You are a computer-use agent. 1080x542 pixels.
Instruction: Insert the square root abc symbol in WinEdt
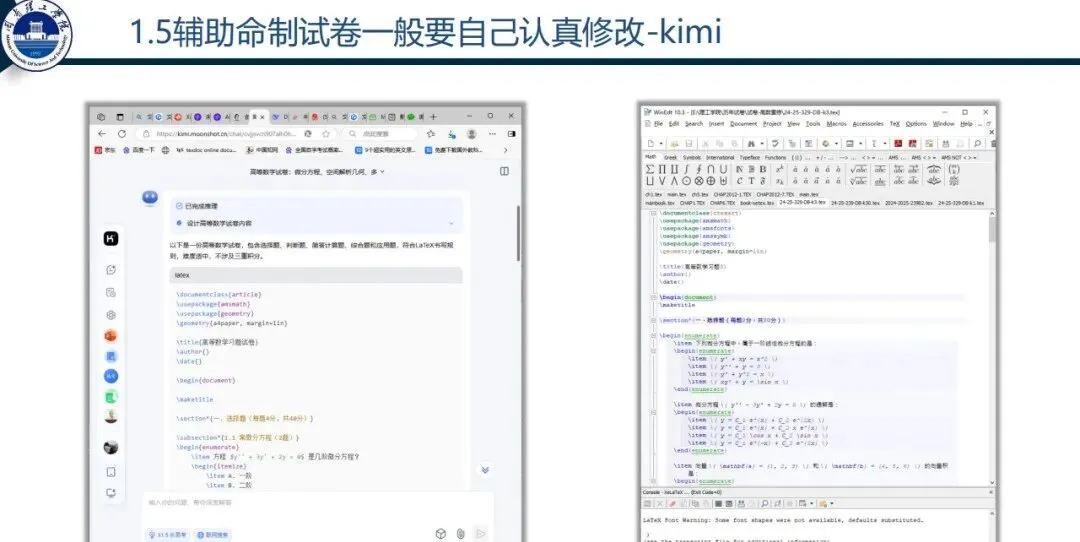pos(858,169)
